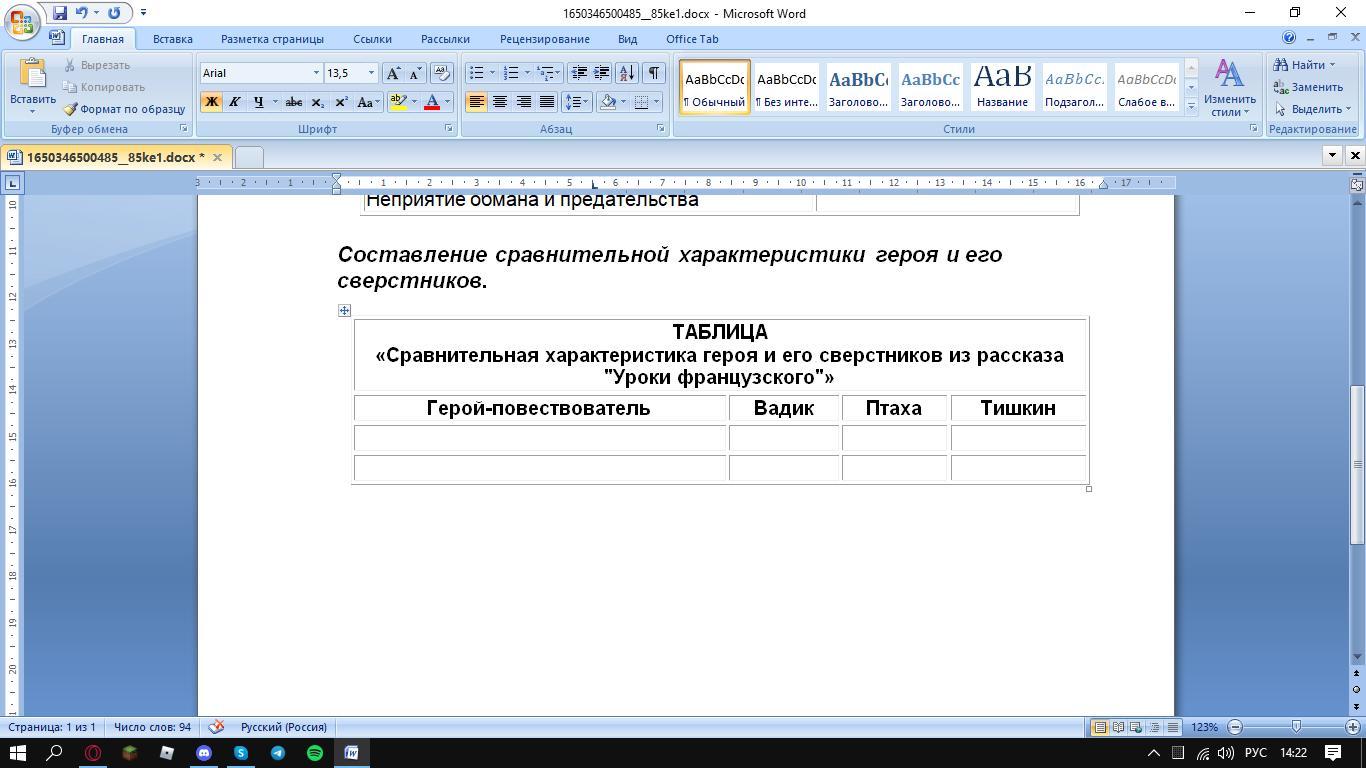The height and width of the screenshot is (768, 1366).
Task: Click Копировать (Copy) button
Action: [x=104, y=87]
